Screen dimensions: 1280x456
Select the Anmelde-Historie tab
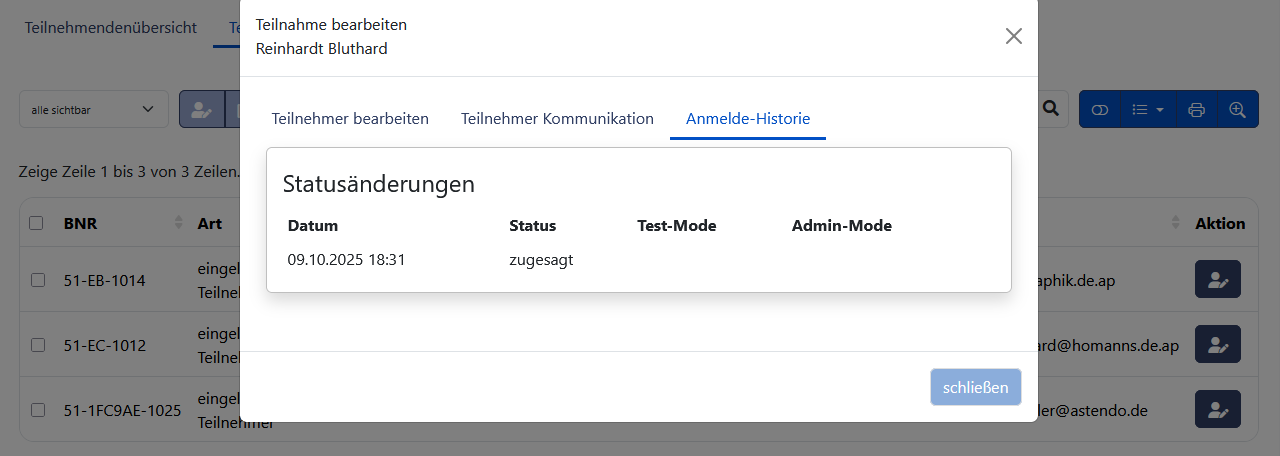(x=747, y=118)
